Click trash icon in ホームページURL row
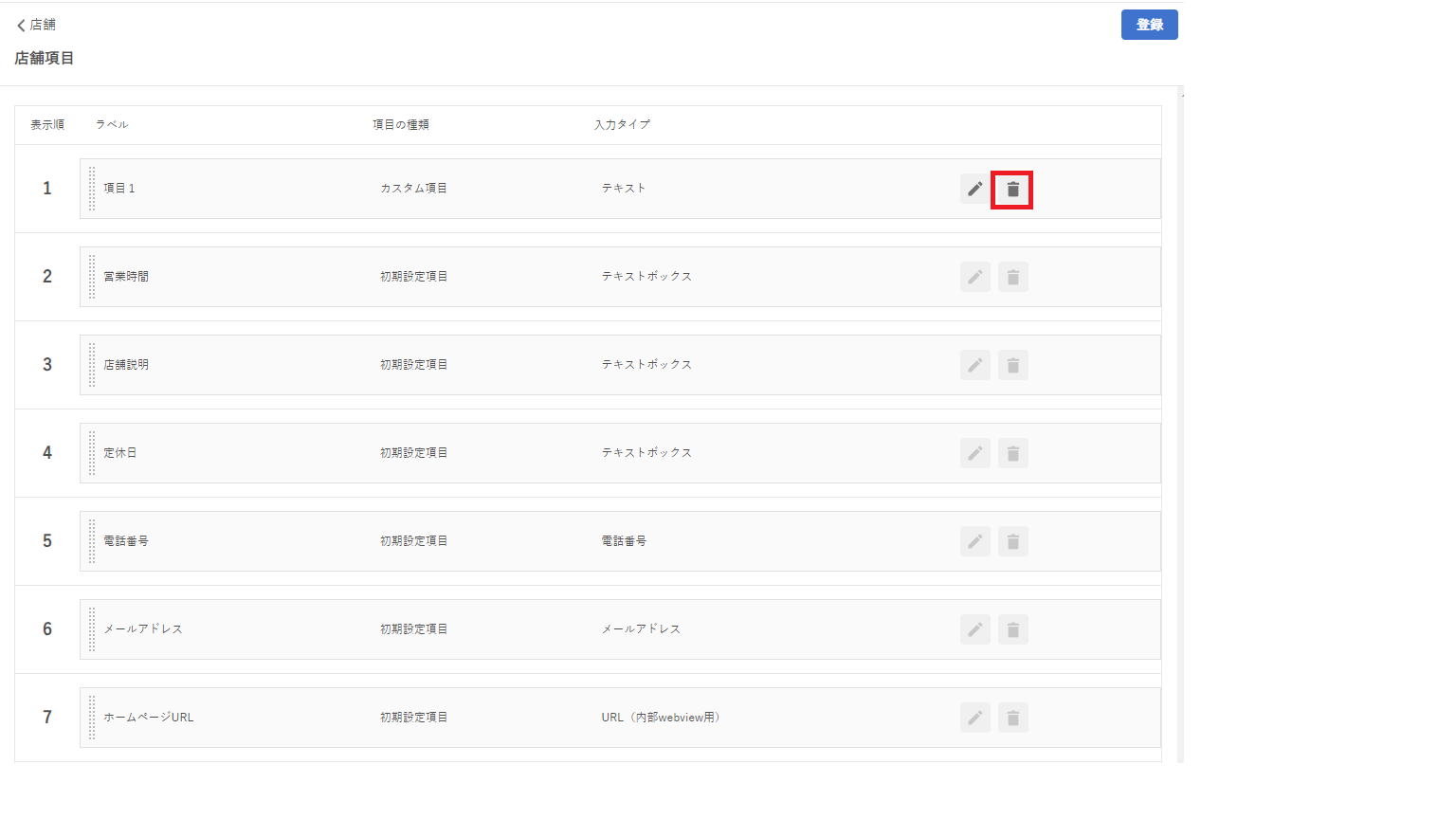The height and width of the screenshot is (819, 1456). 1012,718
